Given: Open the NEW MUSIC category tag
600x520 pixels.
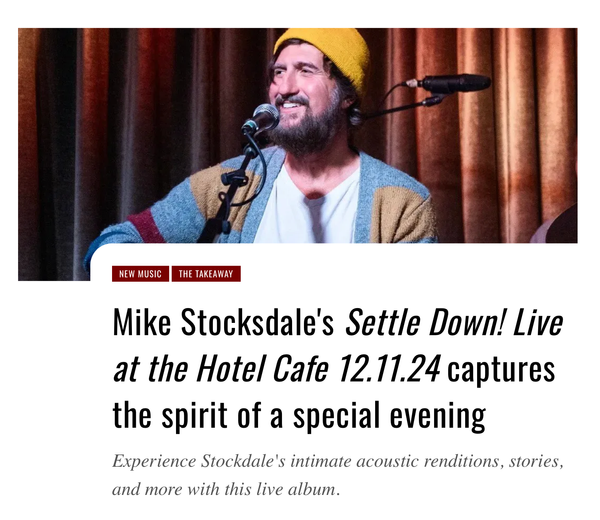Looking at the screenshot, I should 140,274.
